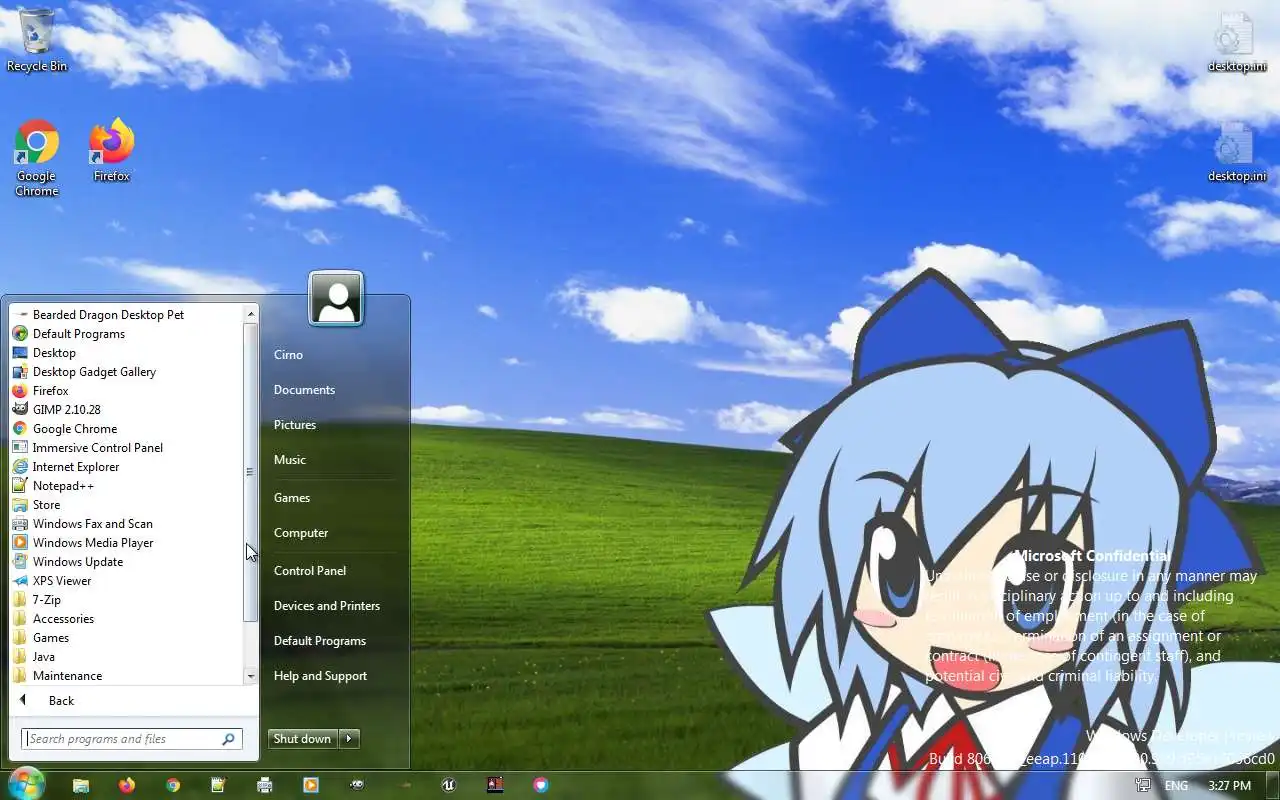Click the heart-shaped icon on the taskbar
The height and width of the screenshot is (800, 1280).
(541, 785)
